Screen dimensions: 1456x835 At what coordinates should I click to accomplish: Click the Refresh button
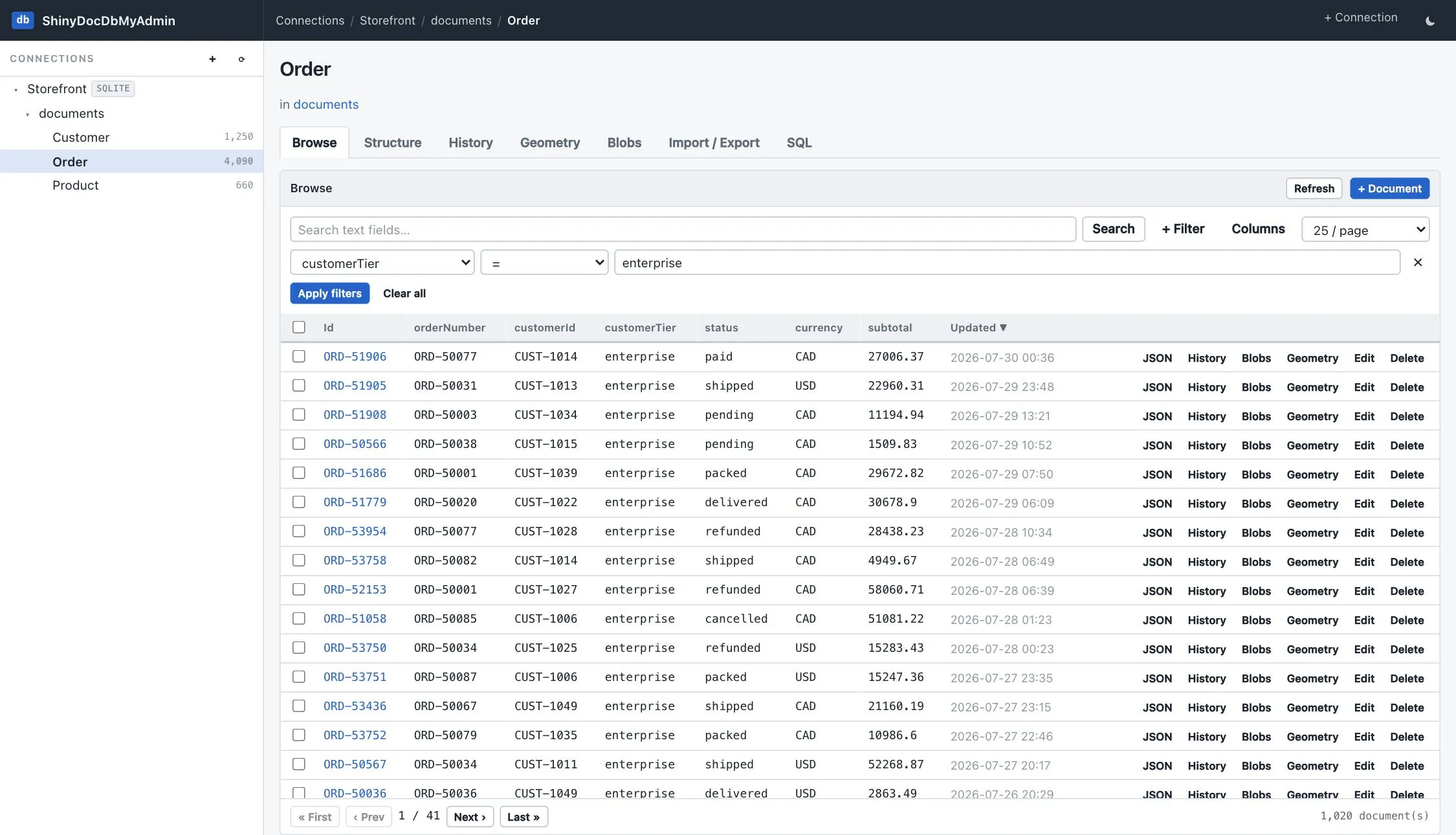pos(1314,188)
